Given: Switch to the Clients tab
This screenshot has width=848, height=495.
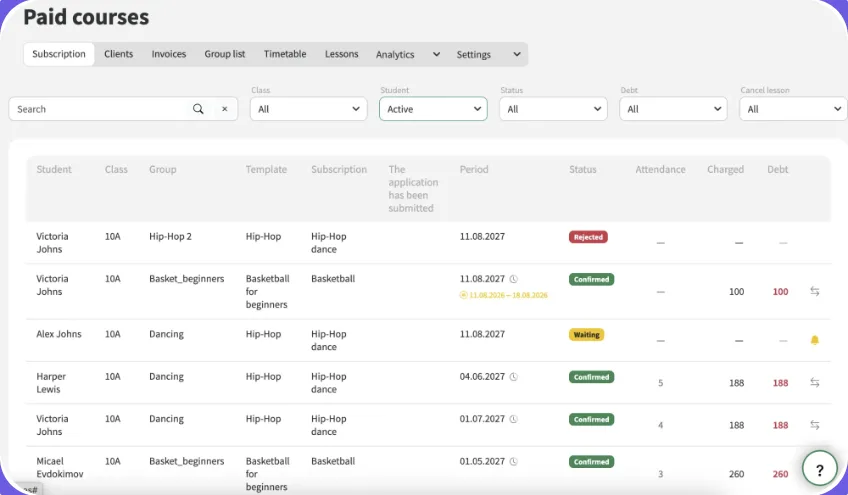Looking at the screenshot, I should tap(118, 54).
